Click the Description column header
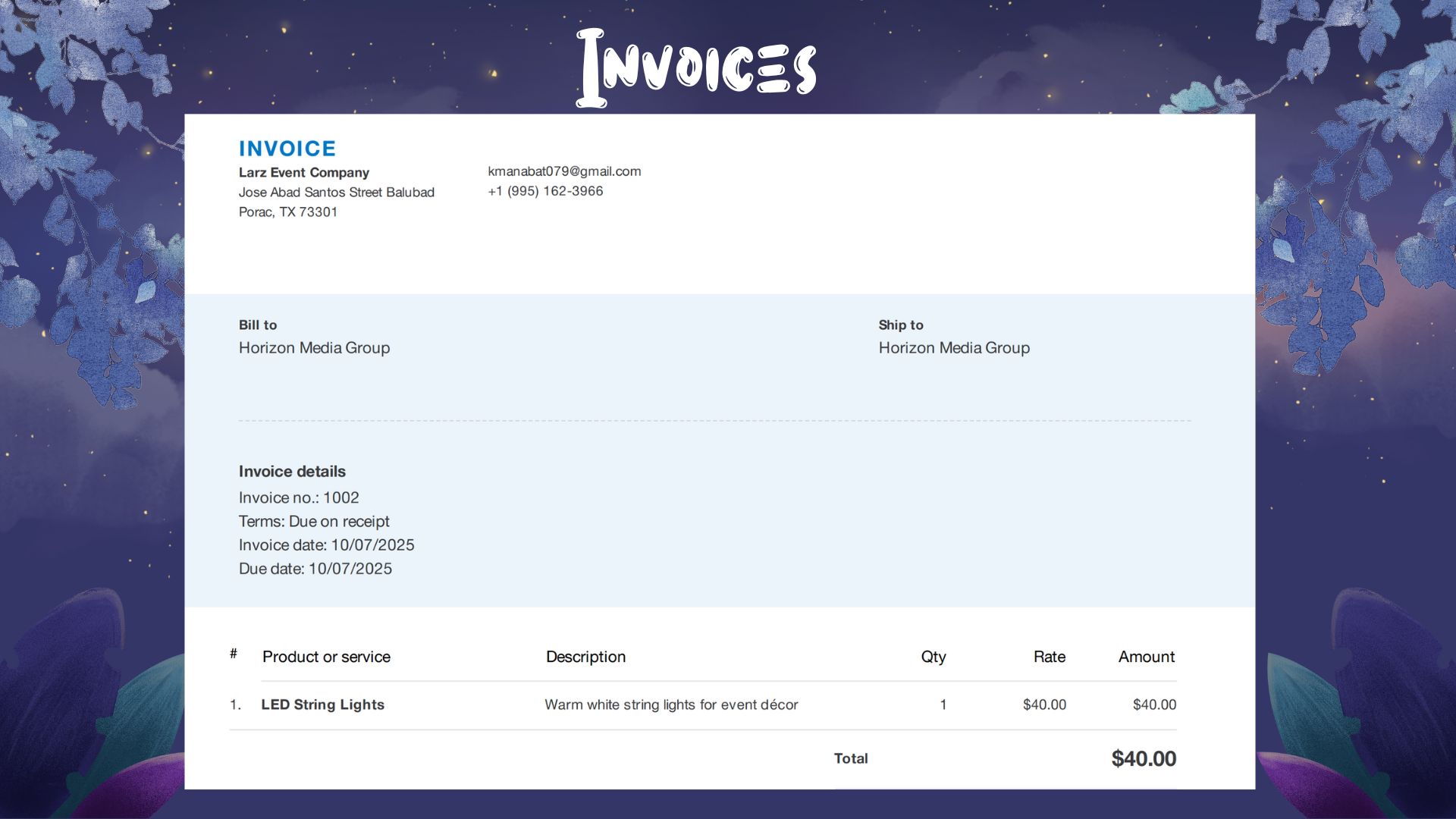The height and width of the screenshot is (819, 1456). [585, 657]
